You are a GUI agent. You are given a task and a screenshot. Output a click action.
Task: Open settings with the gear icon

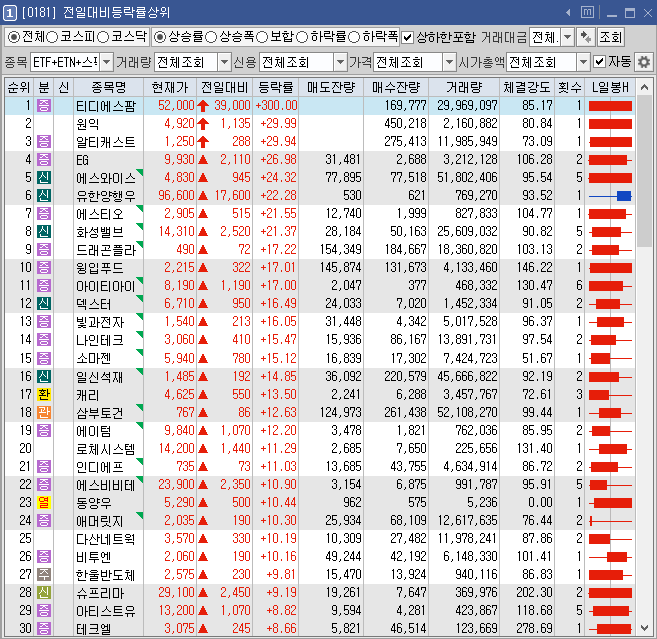[x=644, y=62]
